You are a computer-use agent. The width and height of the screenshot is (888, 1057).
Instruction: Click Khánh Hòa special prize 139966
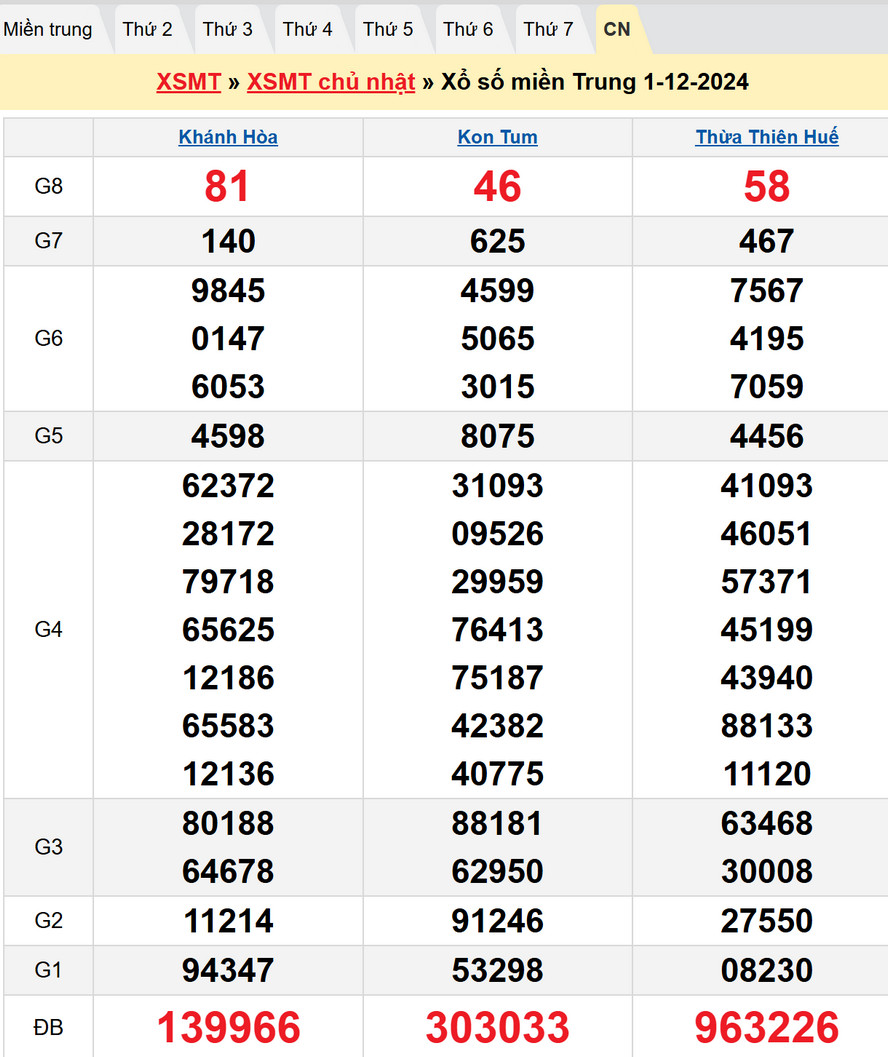click(x=228, y=1027)
